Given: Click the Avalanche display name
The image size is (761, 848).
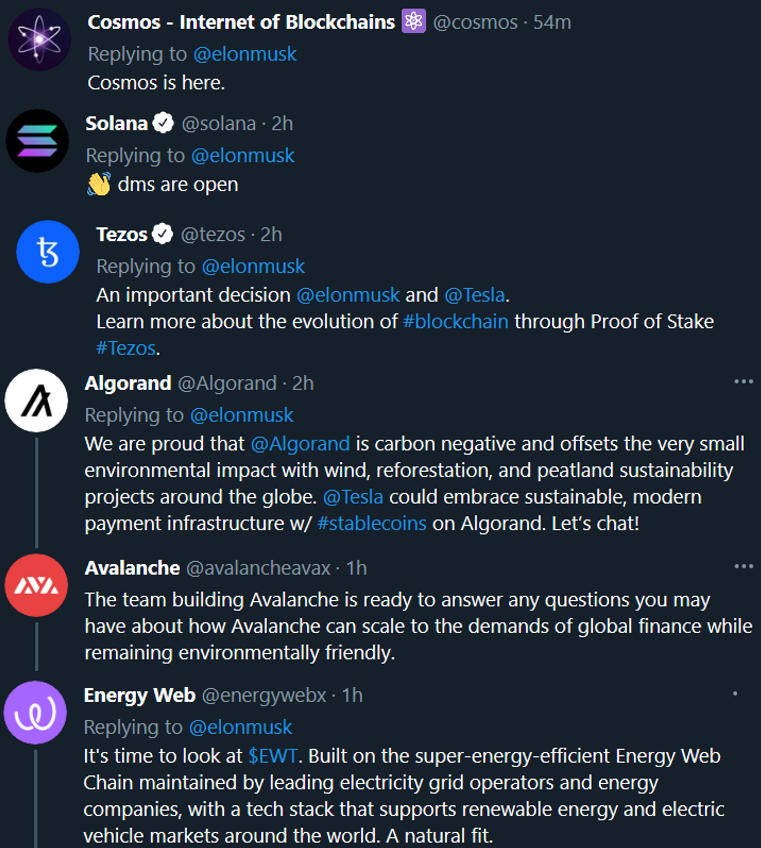Looking at the screenshot, I should (132, 568).
